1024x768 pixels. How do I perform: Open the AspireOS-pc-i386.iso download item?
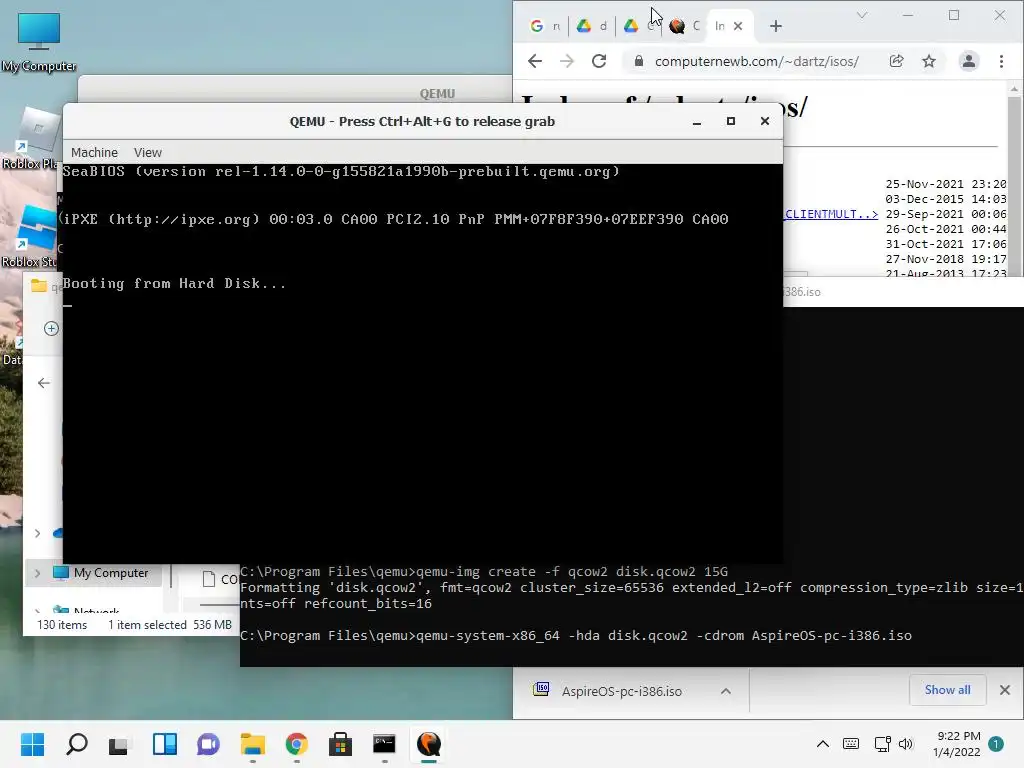[x=620, y=691]
